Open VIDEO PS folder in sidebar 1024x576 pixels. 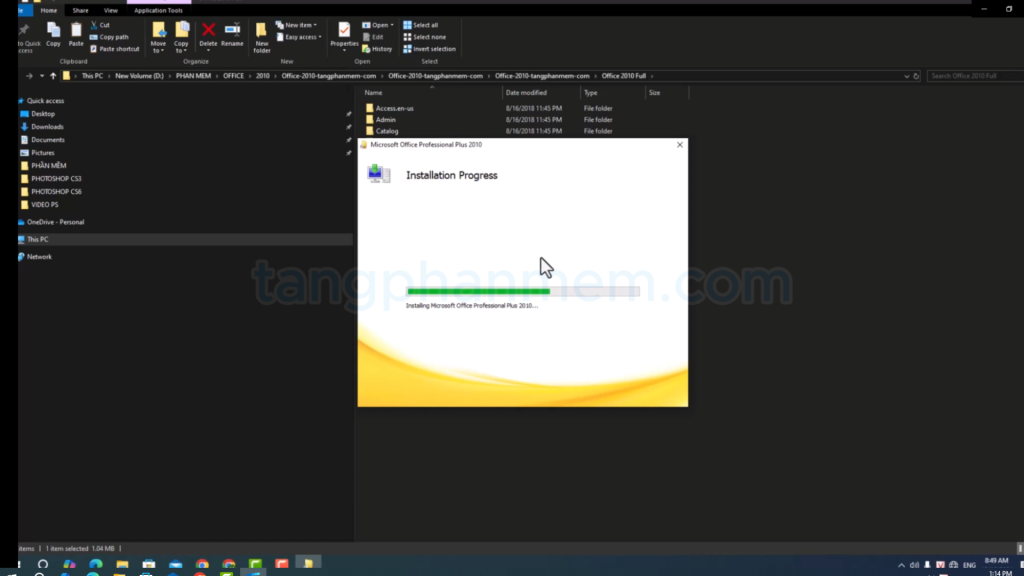click(x=44, y=204)
